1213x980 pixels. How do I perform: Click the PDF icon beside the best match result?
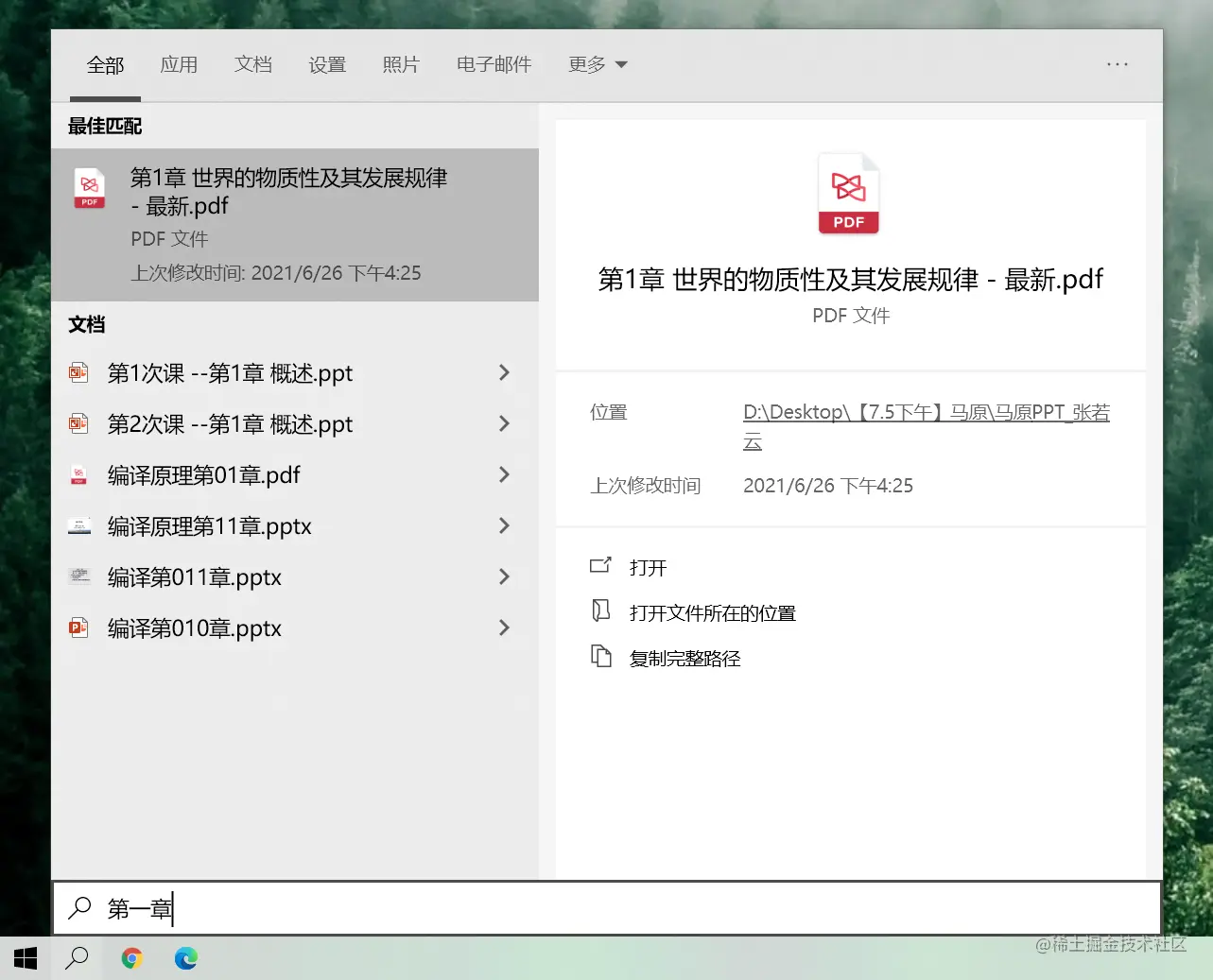point(89,188)
